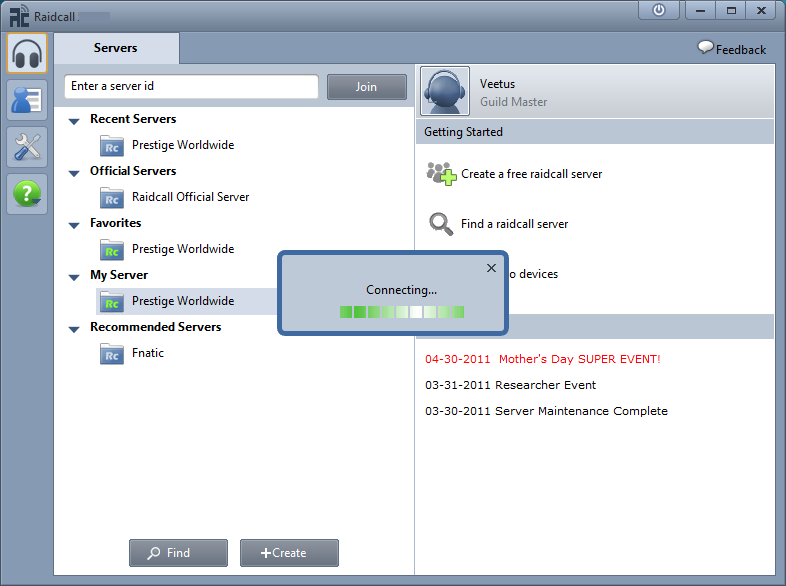The width and height of the screenshot is (786, 586).
Task: Open Find a raidcall server link
Action: [x=514, y=224]
